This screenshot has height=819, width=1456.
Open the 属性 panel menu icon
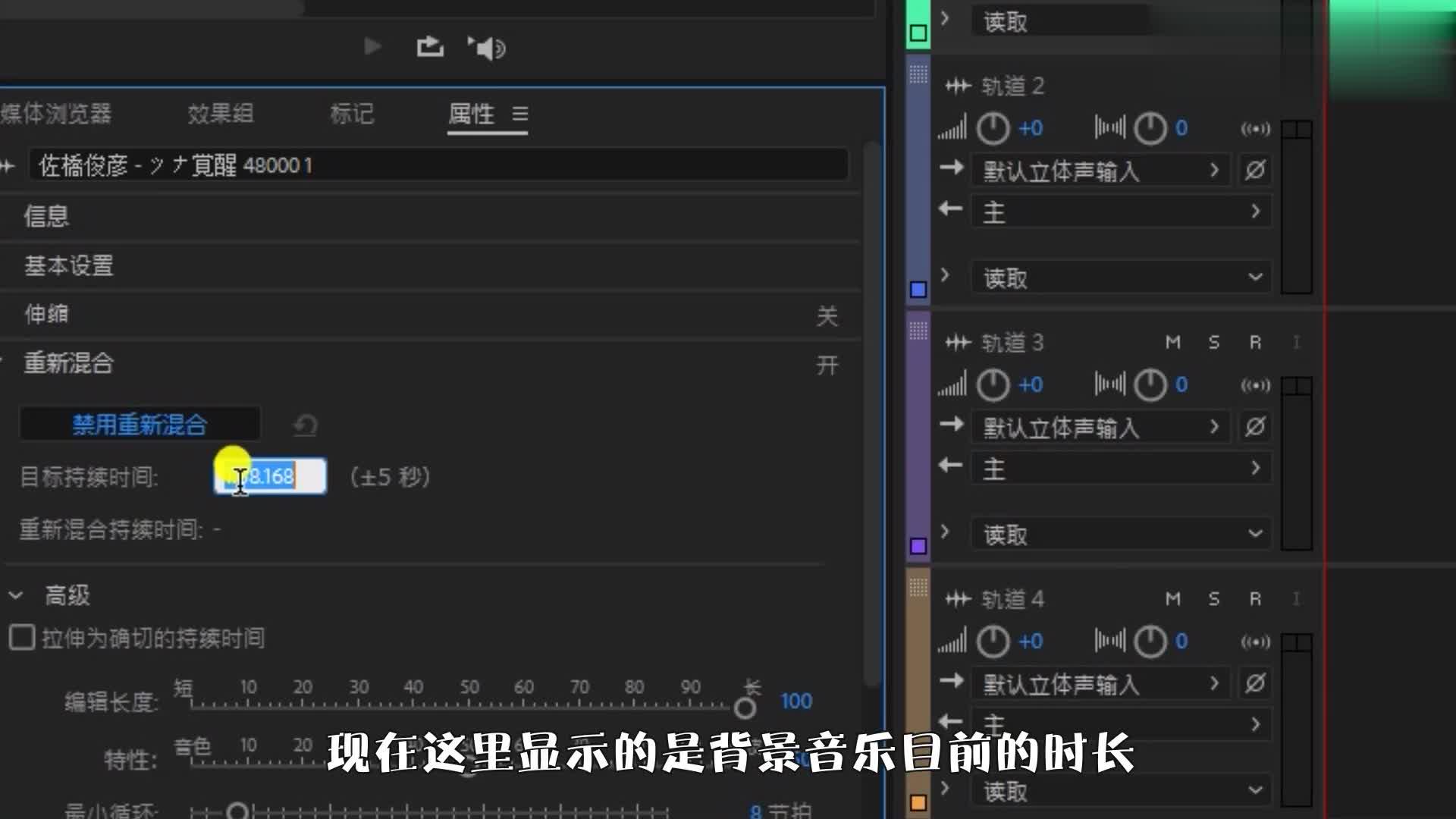[519, 114]
